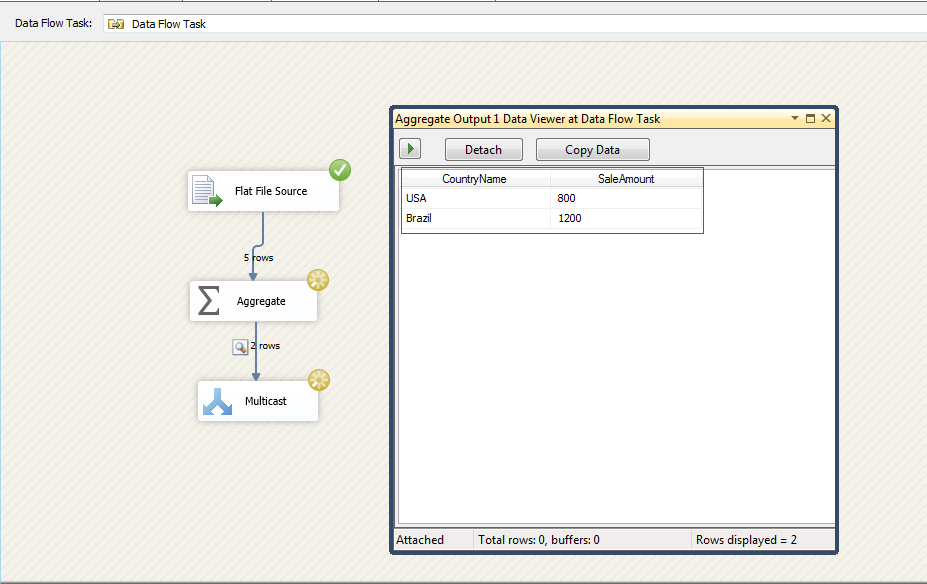Viewport: 927px width, 584px height.
Task: Click the warning badge on the Aggregate component
Action: [318, 280]
